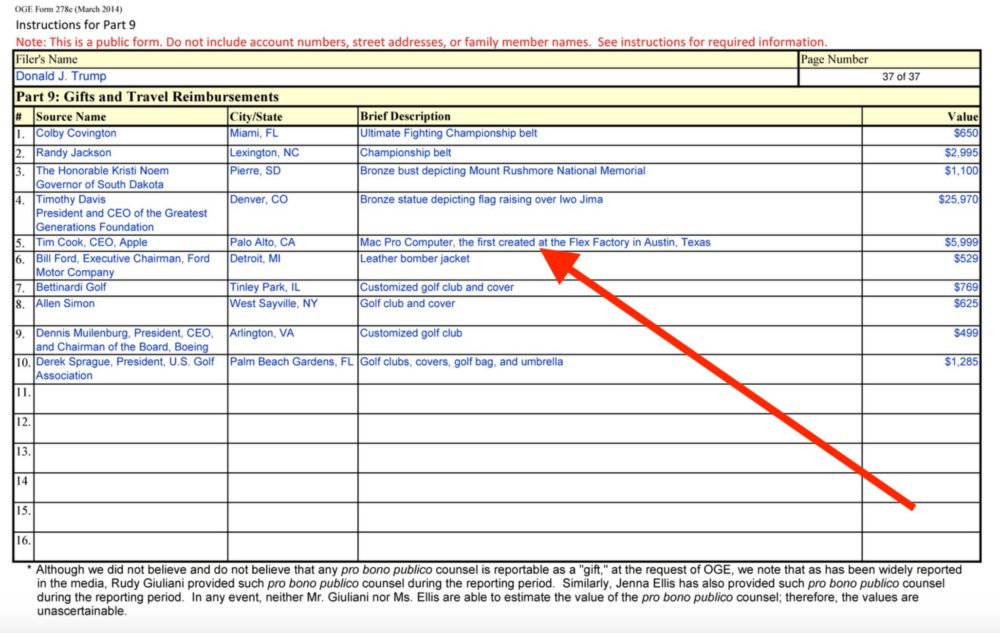Image resolution: width=1000 pixels, height=633 pixels.
Task: Click the "Arlington, VA" cell
Action: point(262,333)
